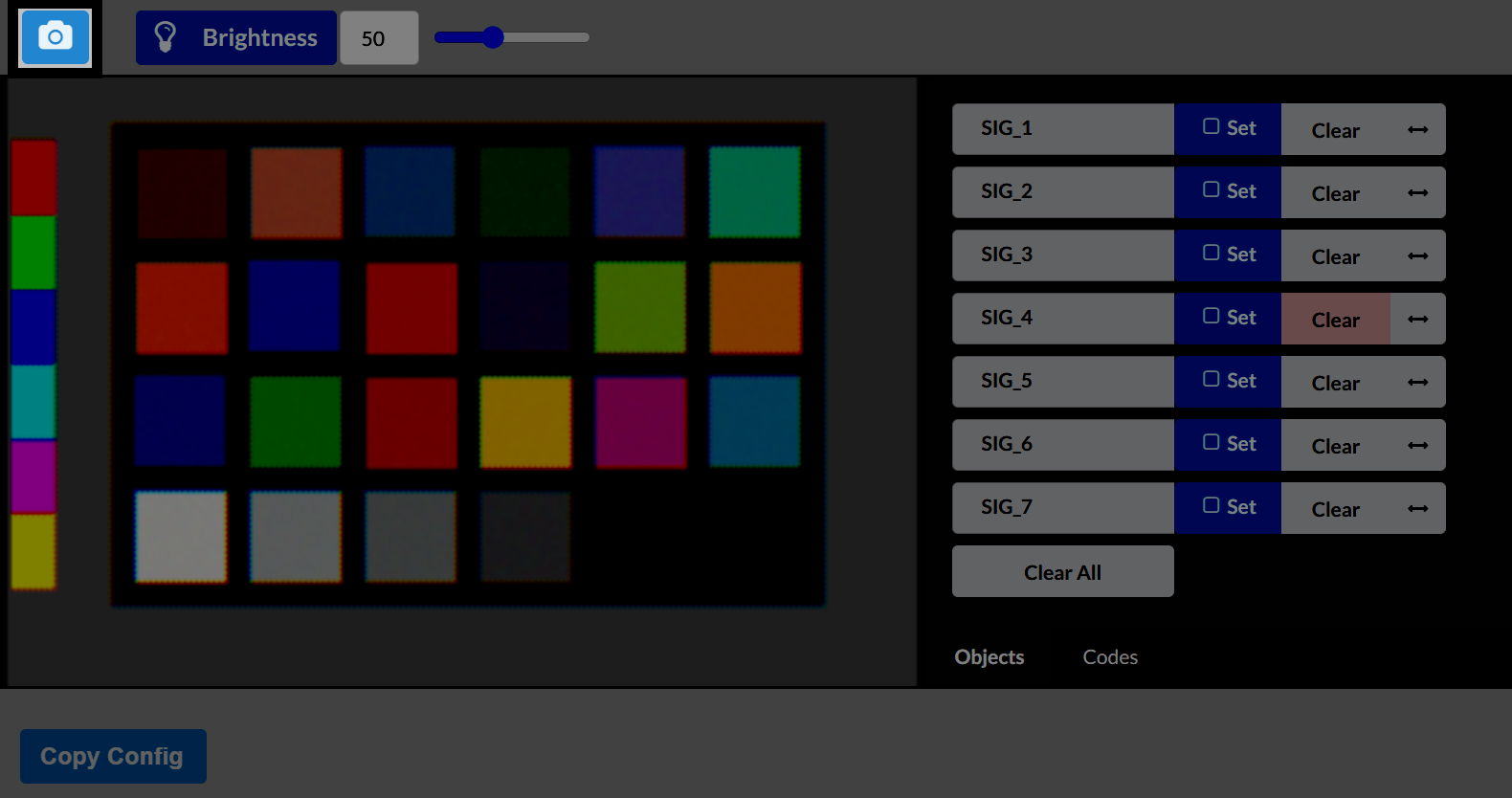Image resolution: width=1512 pixels, height=798 pixels.
Task: Click the double-arrow icon for SIG_7
Action: pyautogui.click(x=1417, y=508)
